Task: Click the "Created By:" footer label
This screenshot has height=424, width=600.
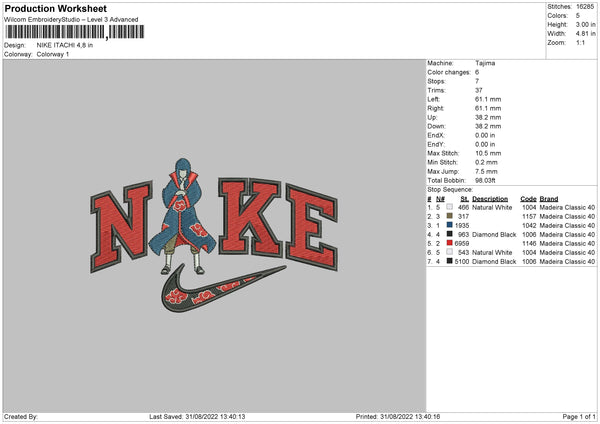Action: coord(21,417)
